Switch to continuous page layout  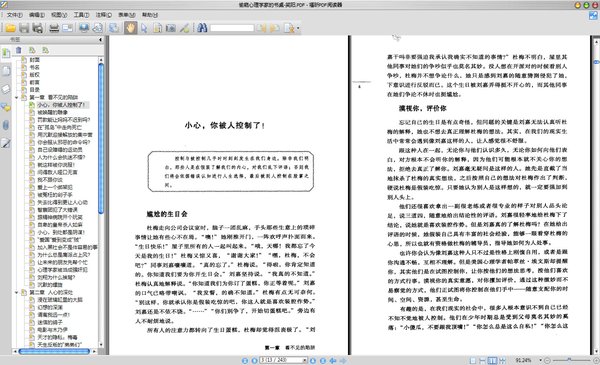[x=483, y=360]
